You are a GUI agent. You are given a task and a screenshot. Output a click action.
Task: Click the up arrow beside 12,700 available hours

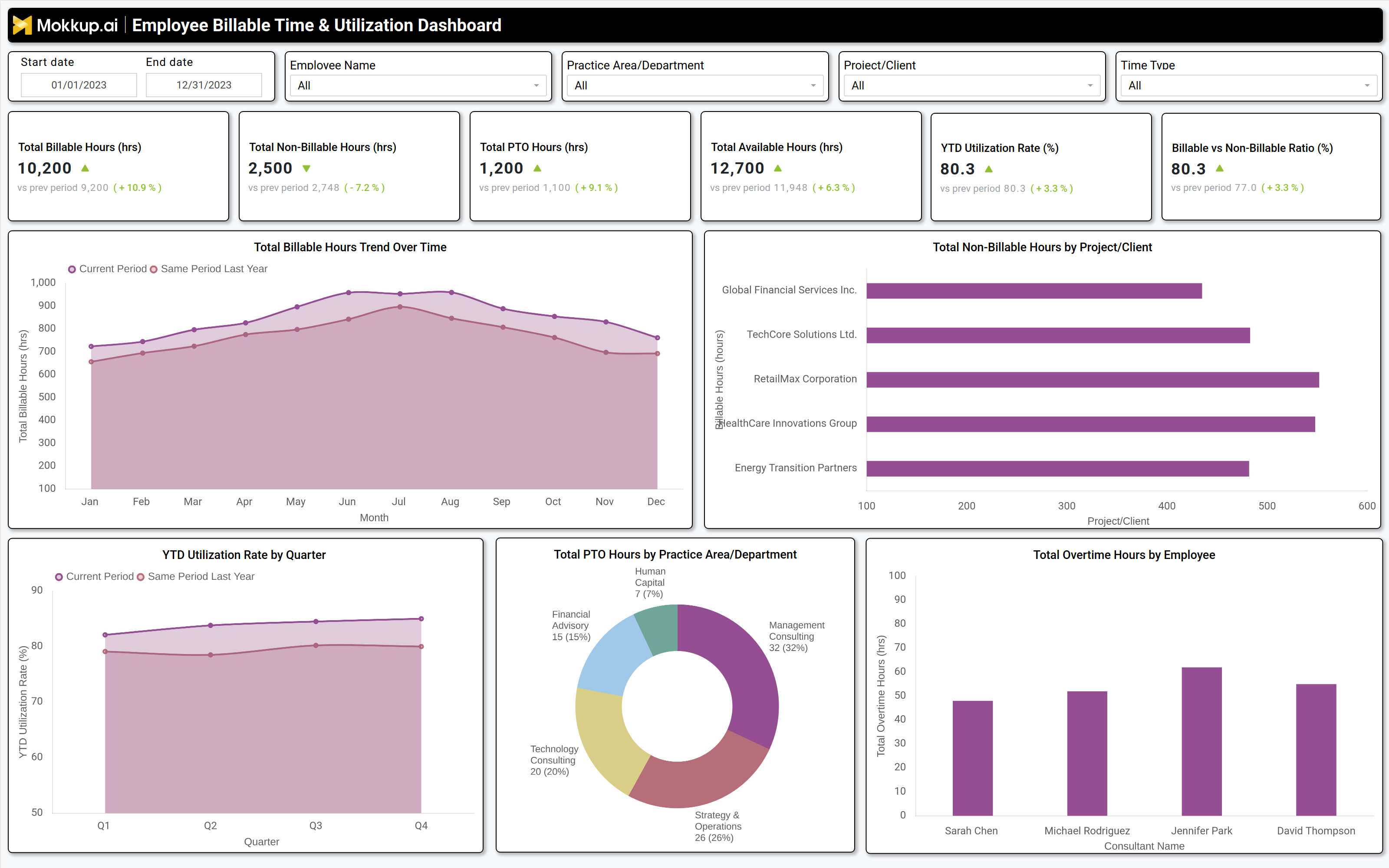(x=778, y=168)
